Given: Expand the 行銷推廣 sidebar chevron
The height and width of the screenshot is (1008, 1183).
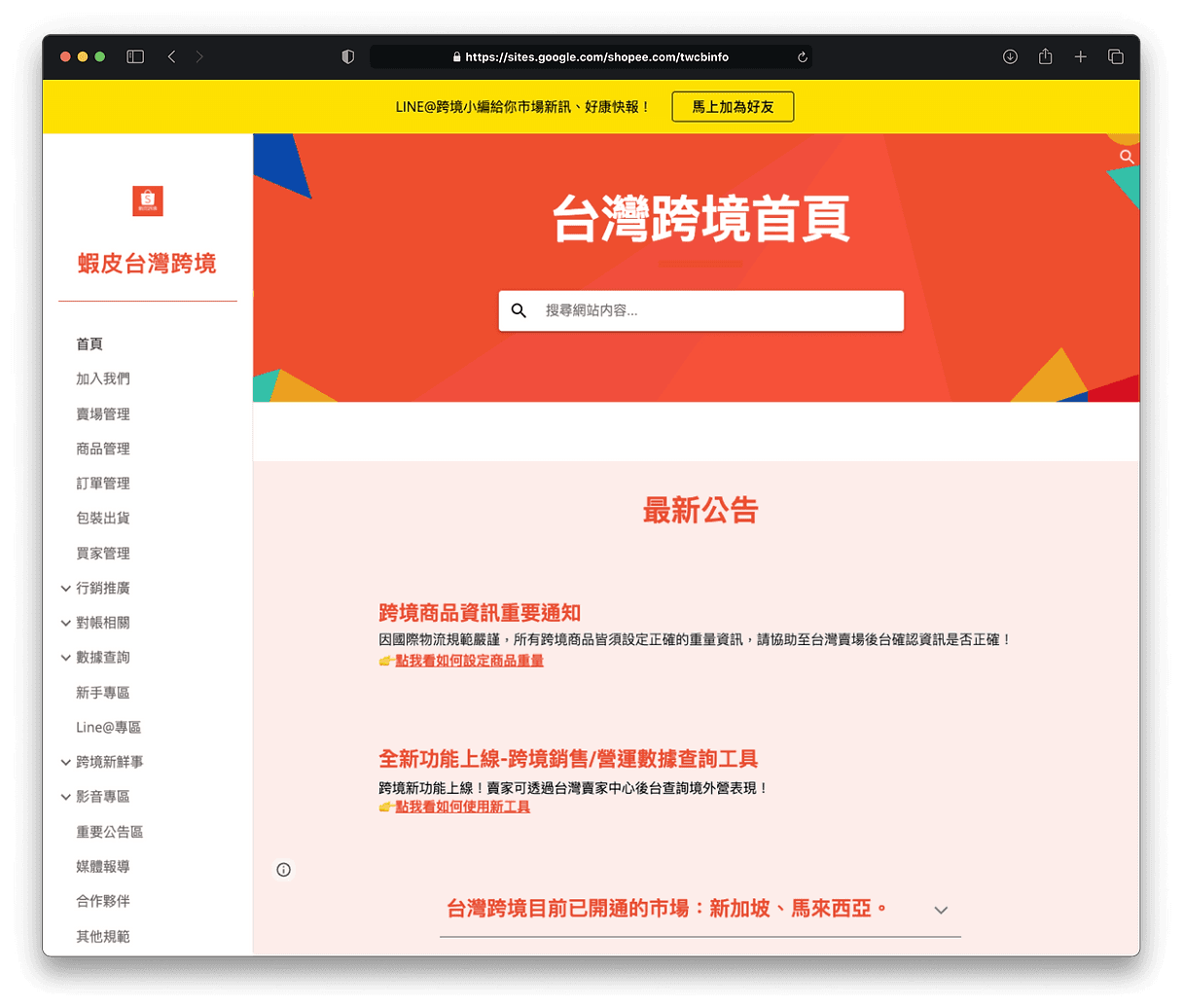Looking at the screenshot, I should point(65,589).
